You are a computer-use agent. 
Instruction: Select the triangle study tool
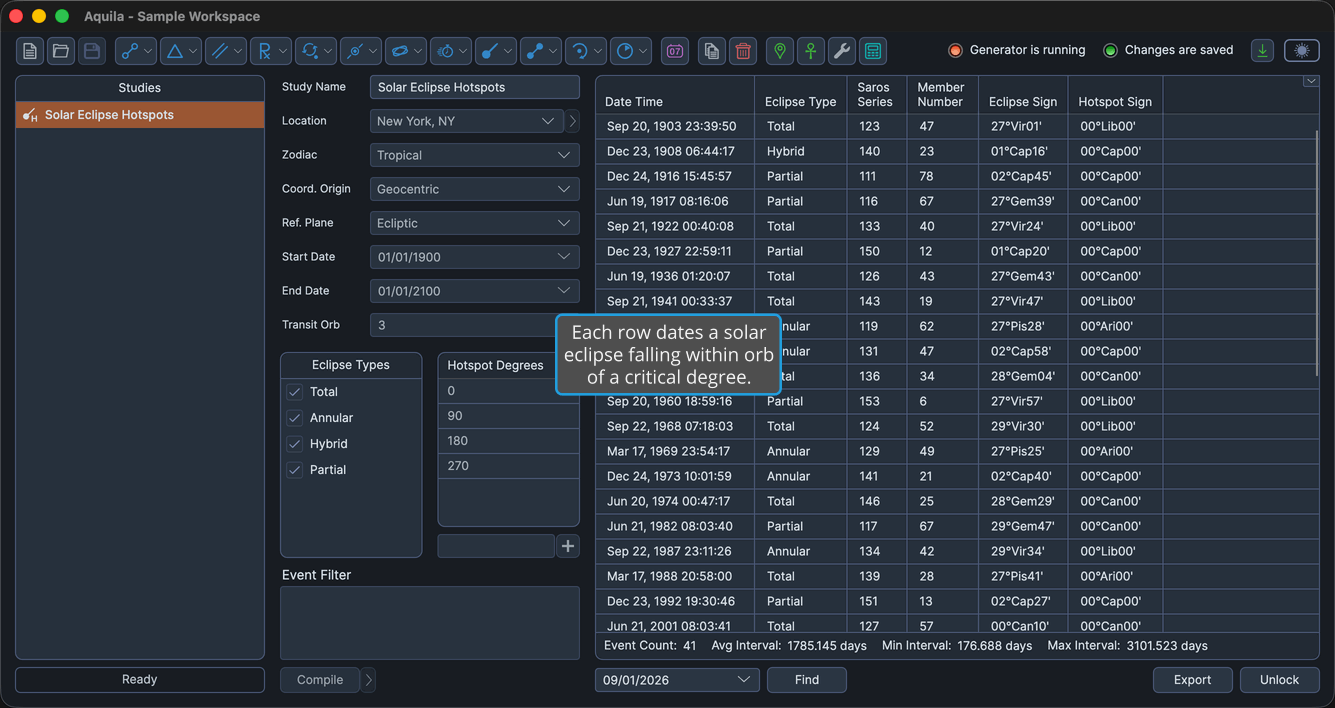pos(181,51)
